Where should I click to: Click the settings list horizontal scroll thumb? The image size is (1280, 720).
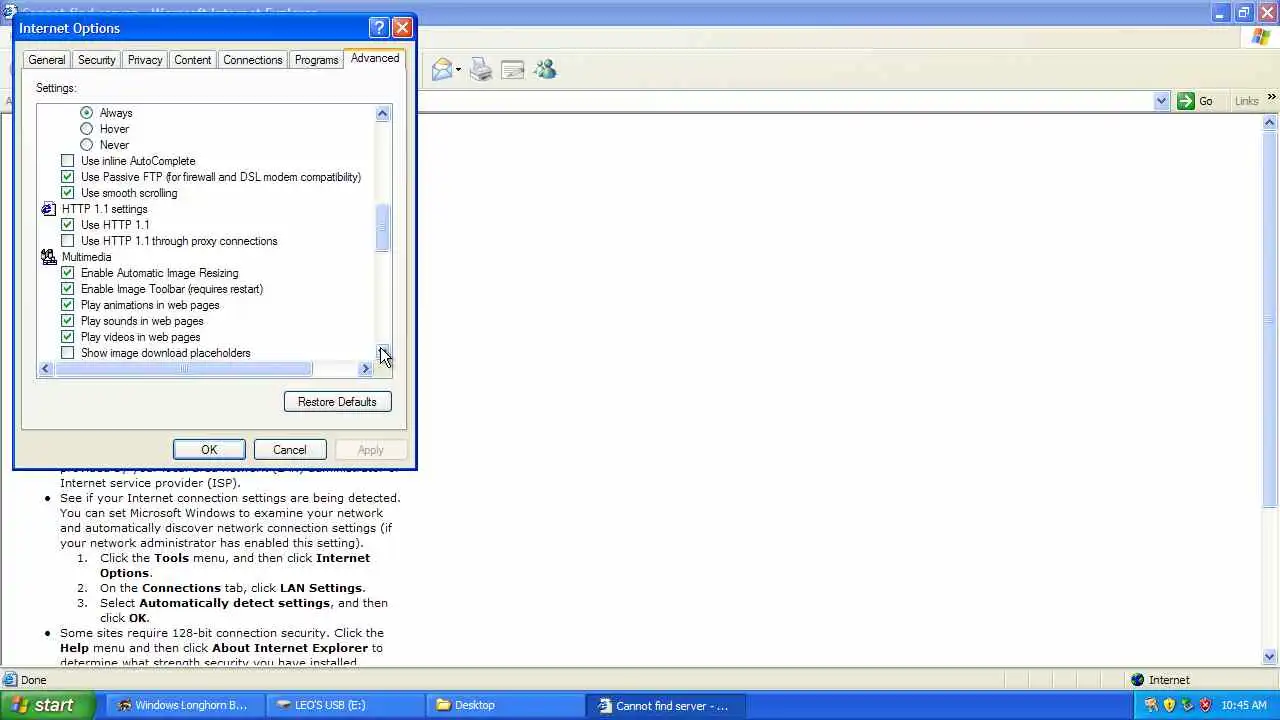[184, 369]
